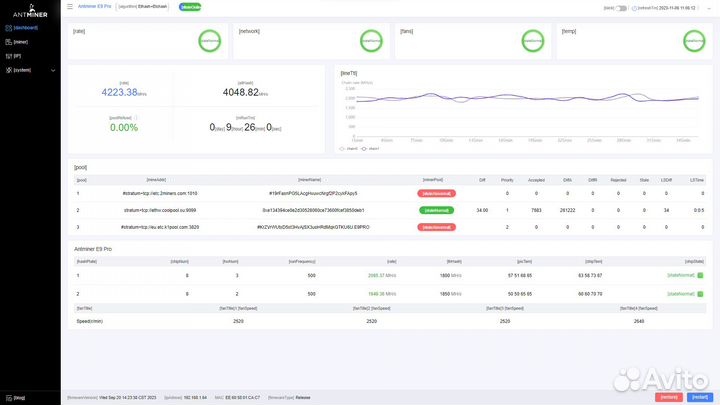The width and height of the screenshot is (720, 405).
Task: Click the firmware version date in footer
Action: pos(128,398)
